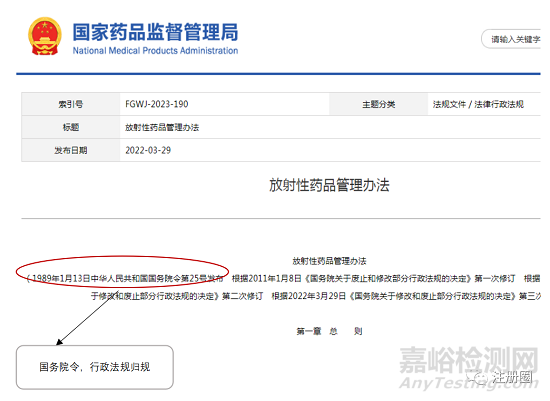Click the 国务院令，行政法规归规 callout box
Image resolution: width=550 pixels, height=401 pixels.
(x=95, y=367)
